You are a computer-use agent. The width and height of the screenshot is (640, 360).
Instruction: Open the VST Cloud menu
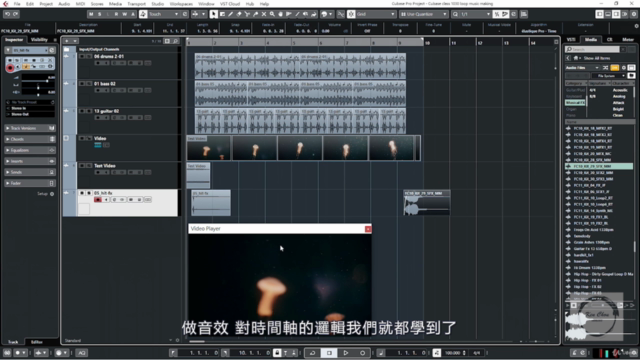[230, 4]
